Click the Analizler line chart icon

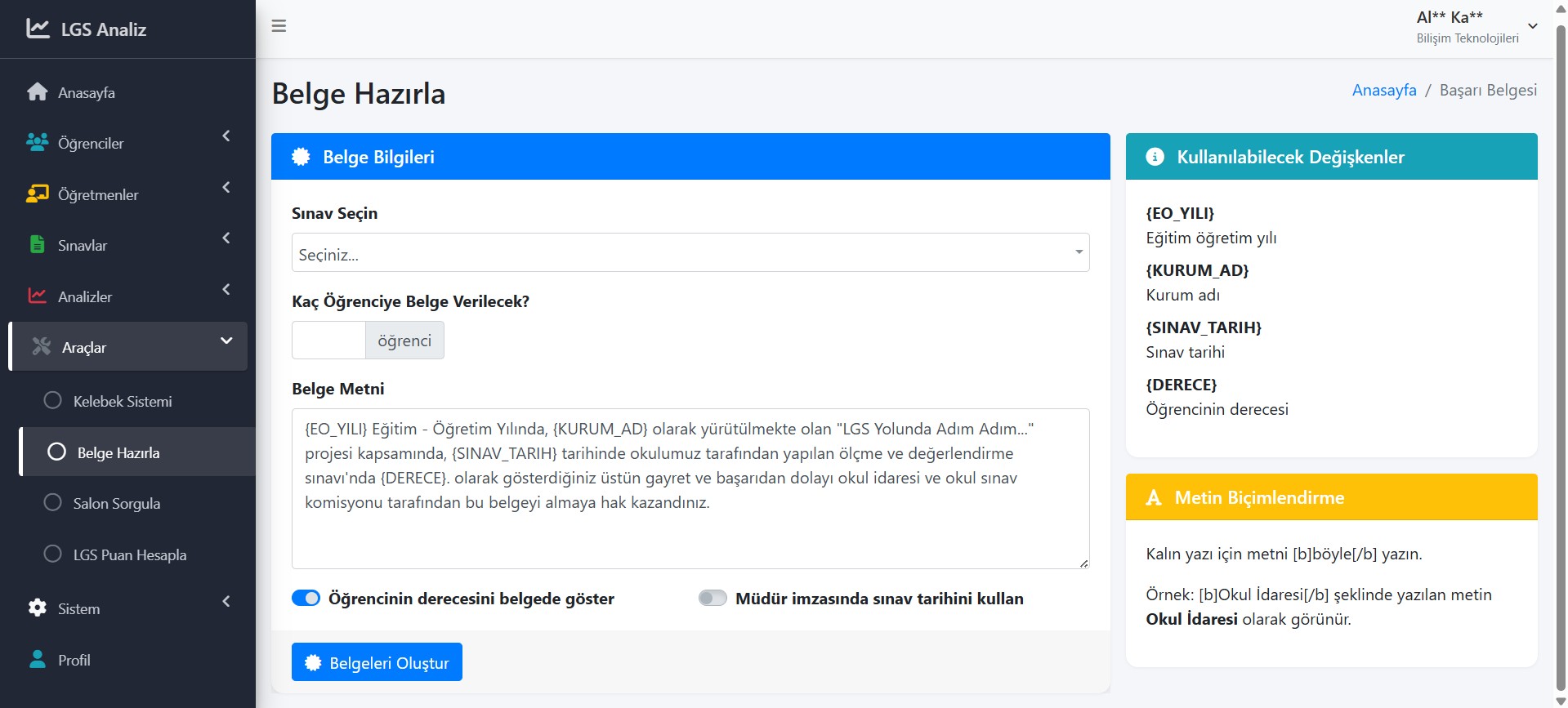[x=38, y=296]
